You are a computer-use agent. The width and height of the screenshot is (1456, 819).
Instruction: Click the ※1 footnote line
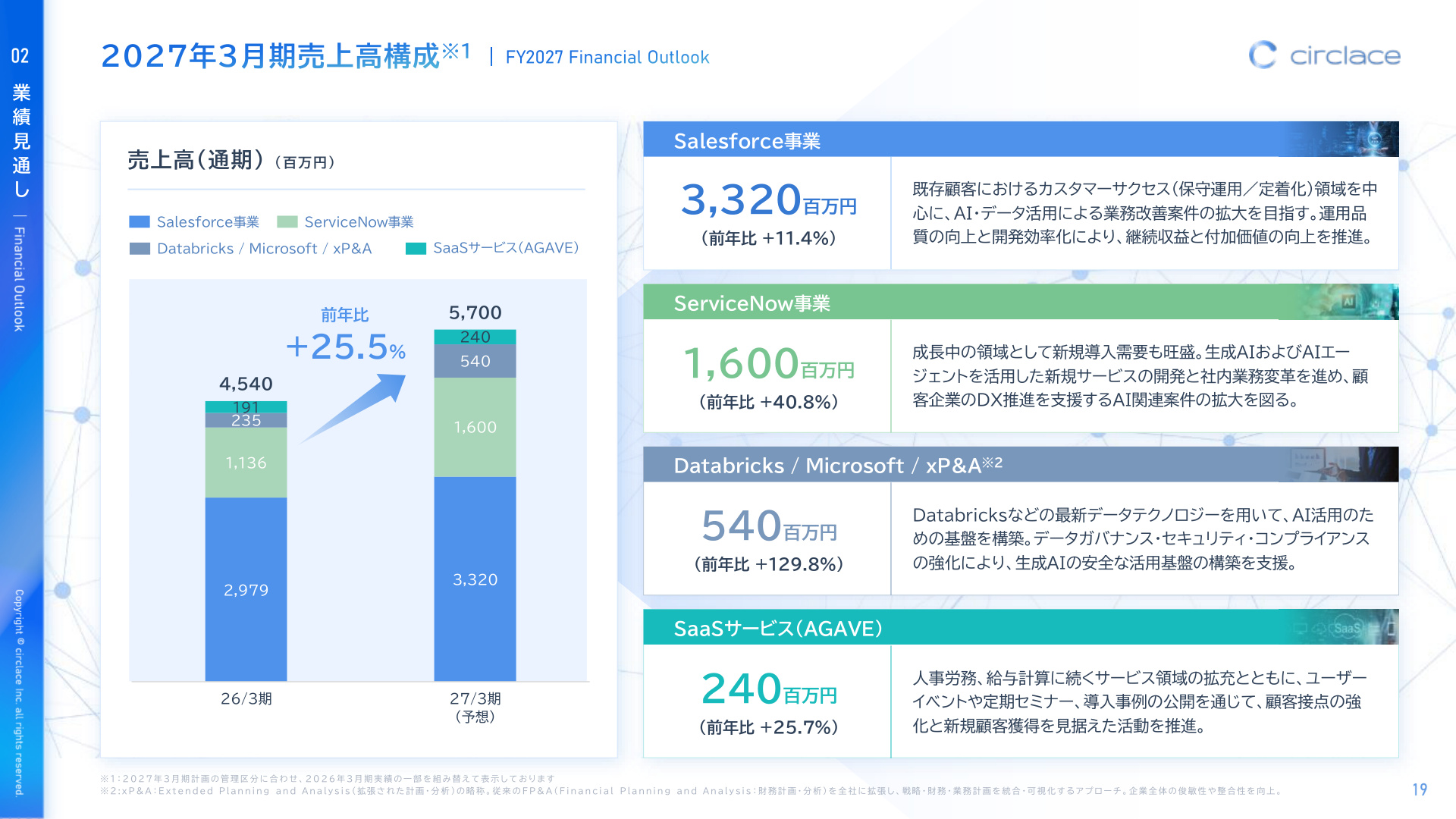[328, 779]
